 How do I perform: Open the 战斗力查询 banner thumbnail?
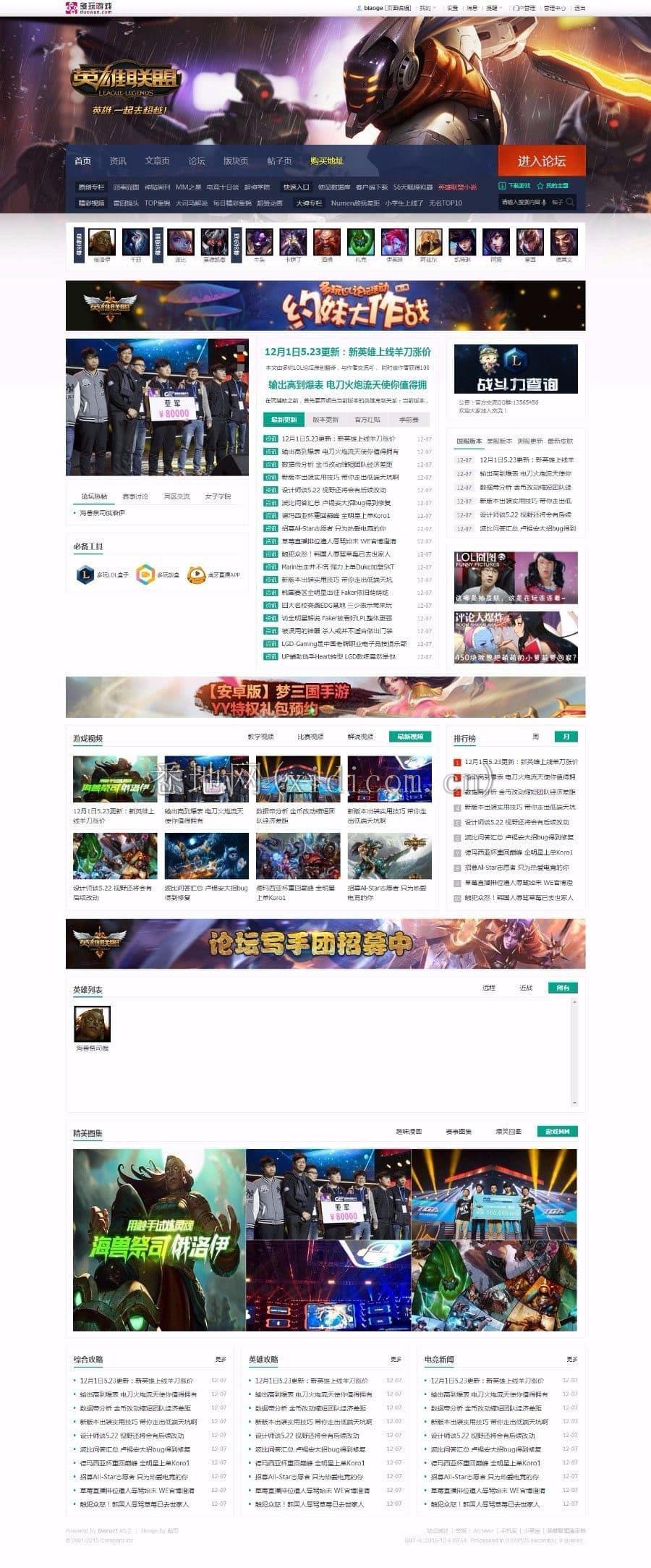point(516,369)
